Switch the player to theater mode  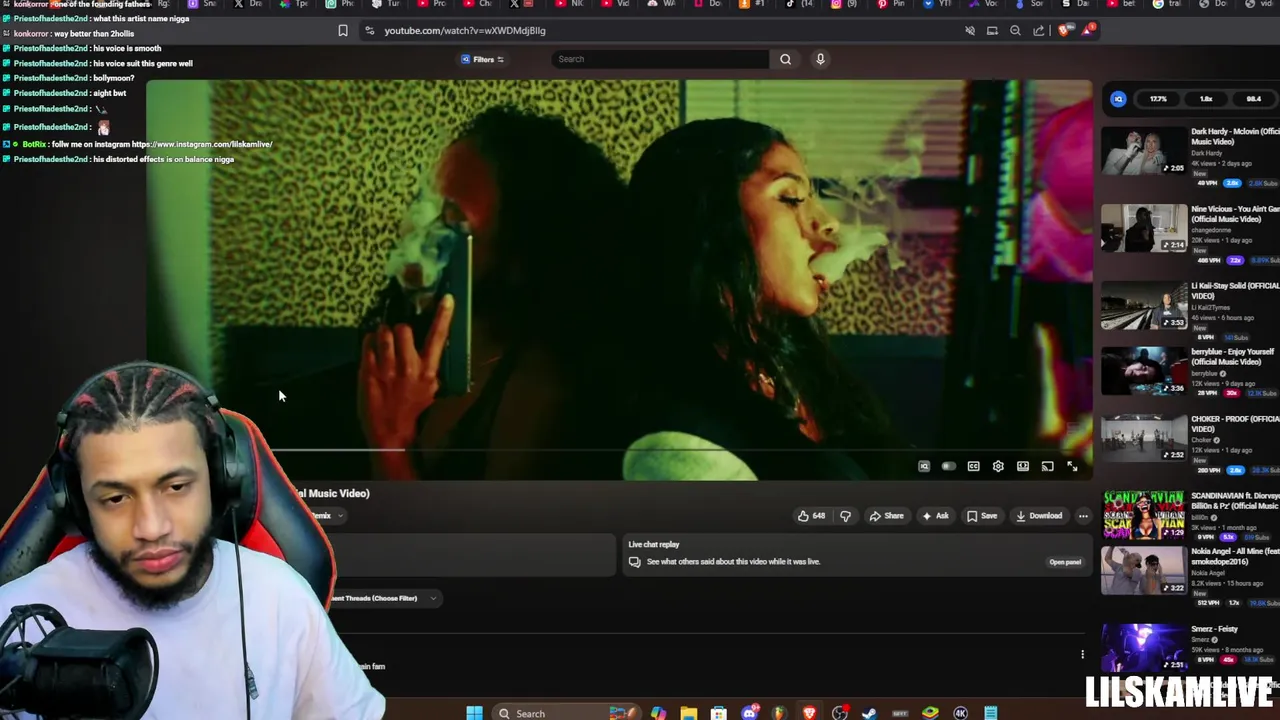coord(1023,466)
